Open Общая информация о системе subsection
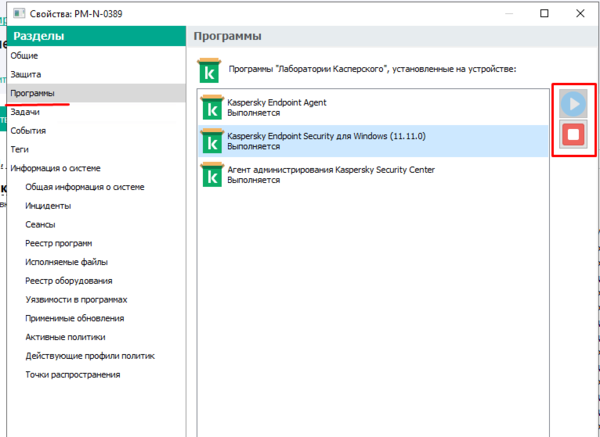 point(85,187)
